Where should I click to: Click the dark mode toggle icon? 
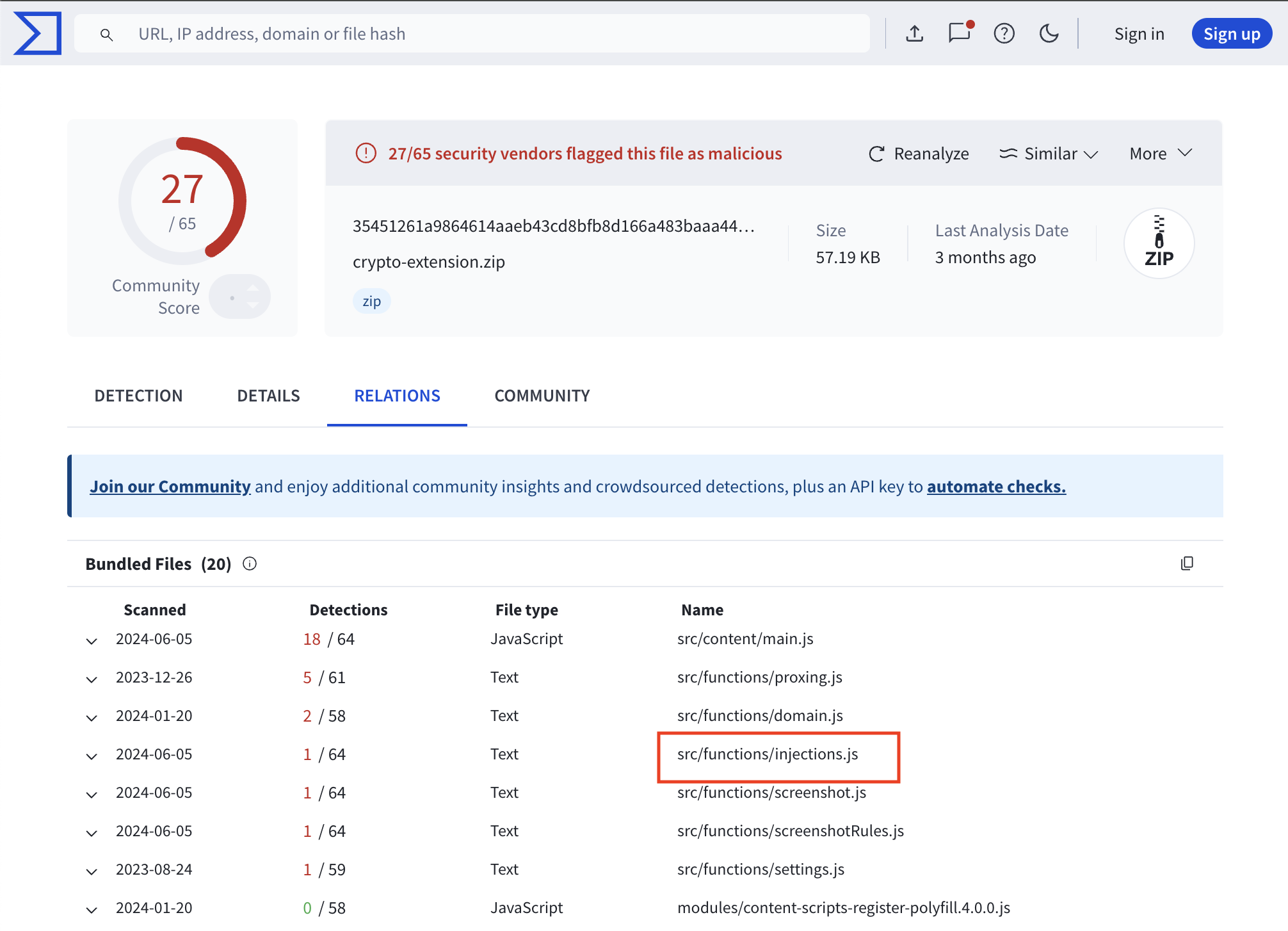(1047, 33)
